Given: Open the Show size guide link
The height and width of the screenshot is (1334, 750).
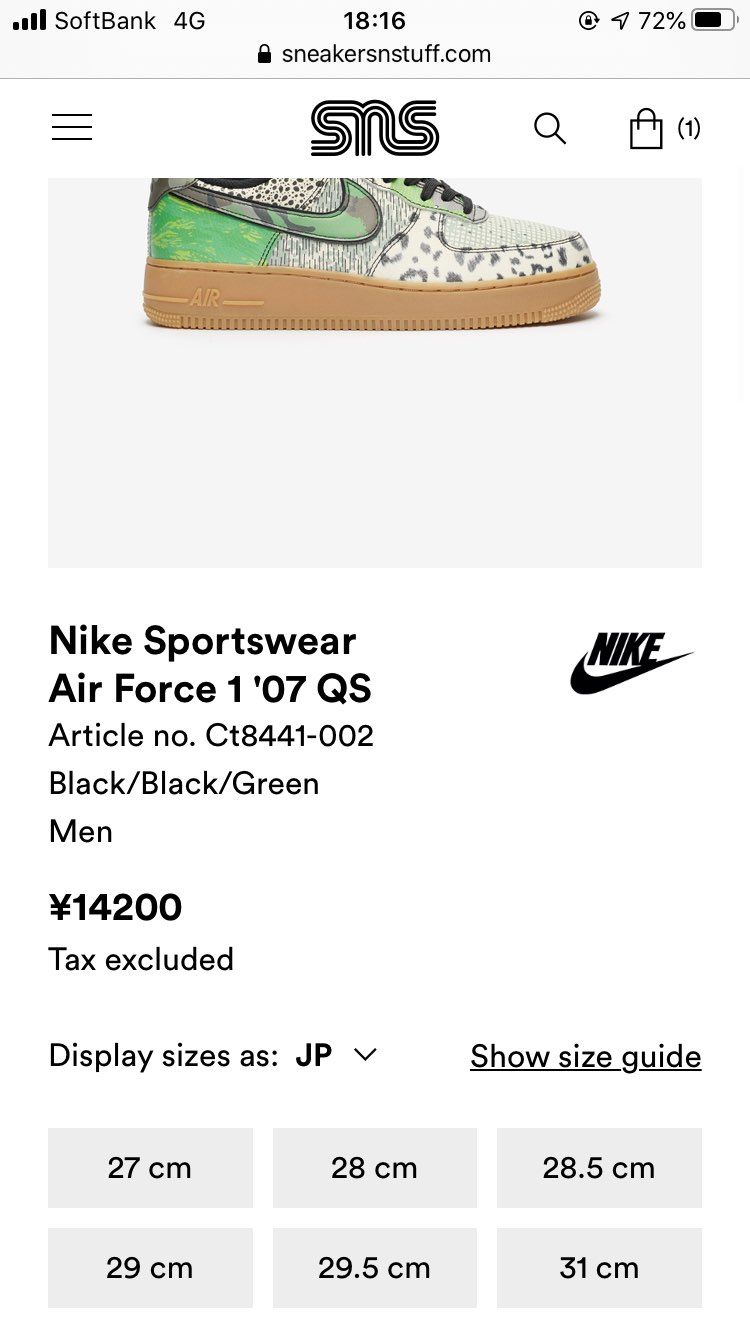Looking at the screenshot, I should (586, 1056).
